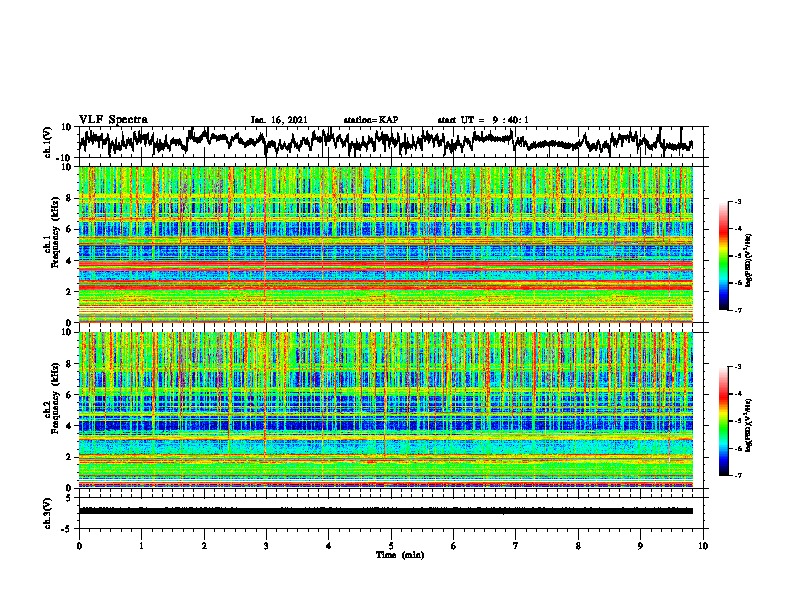Click the date text "Jan. 16, 2021"
This screenshot has width=792, height=612.
point(279,120)
